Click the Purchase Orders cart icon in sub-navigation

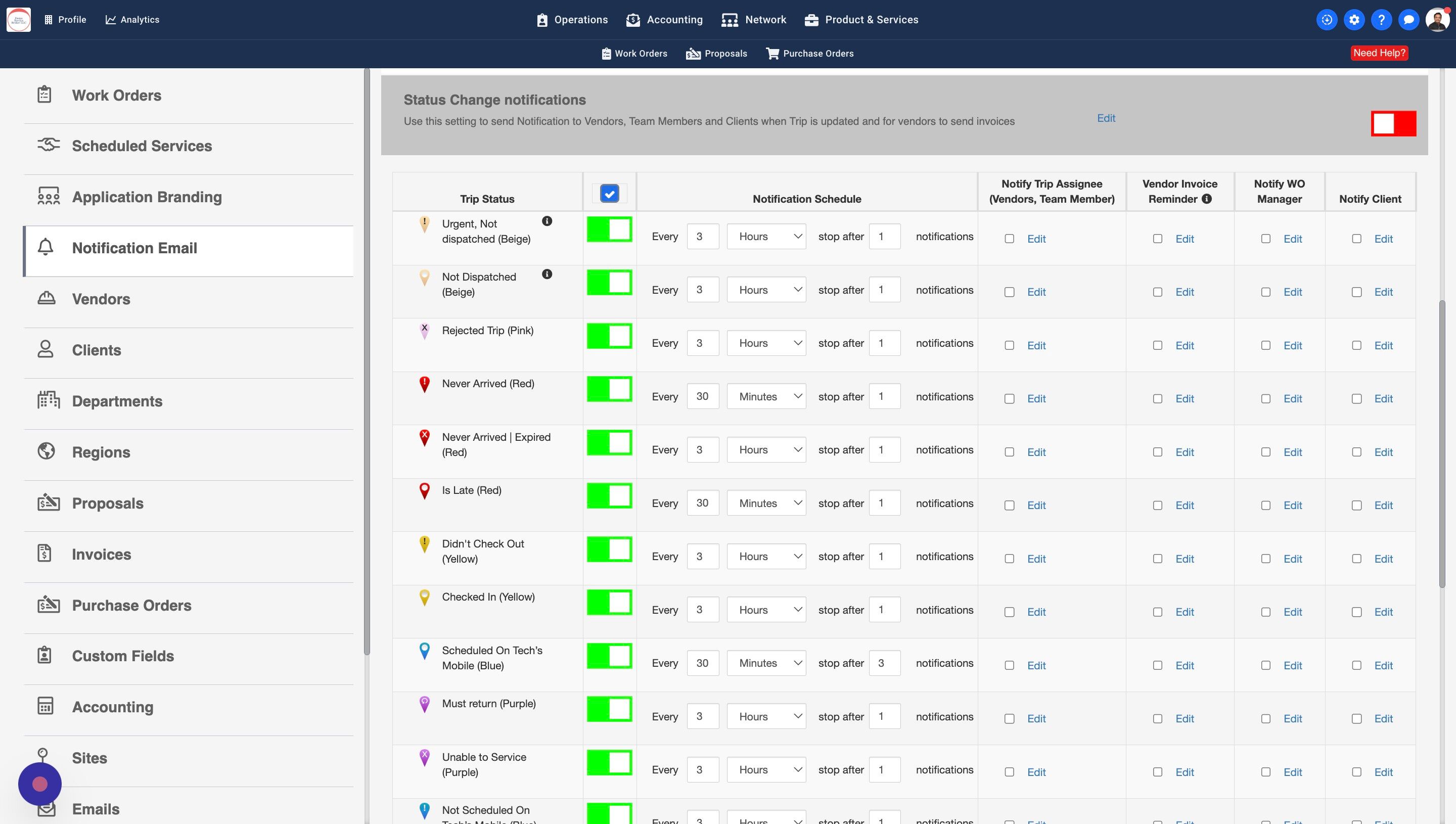point(772,53)
